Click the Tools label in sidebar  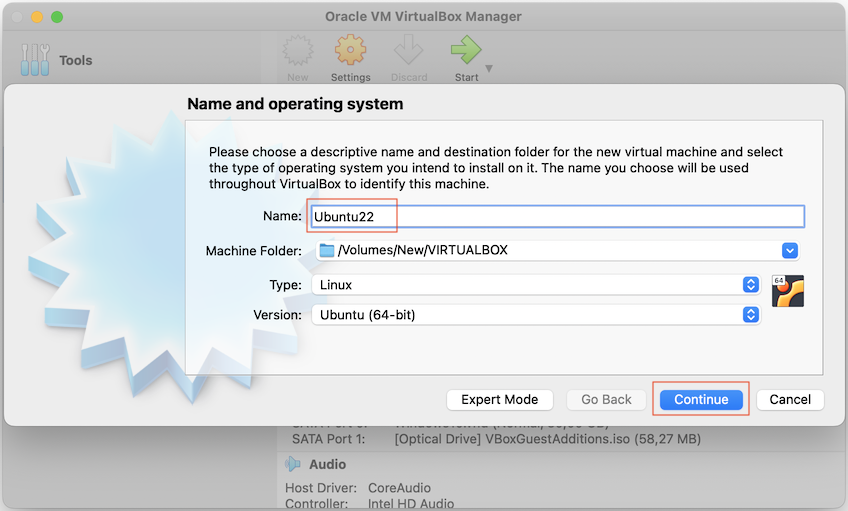[x=76, y=60]
